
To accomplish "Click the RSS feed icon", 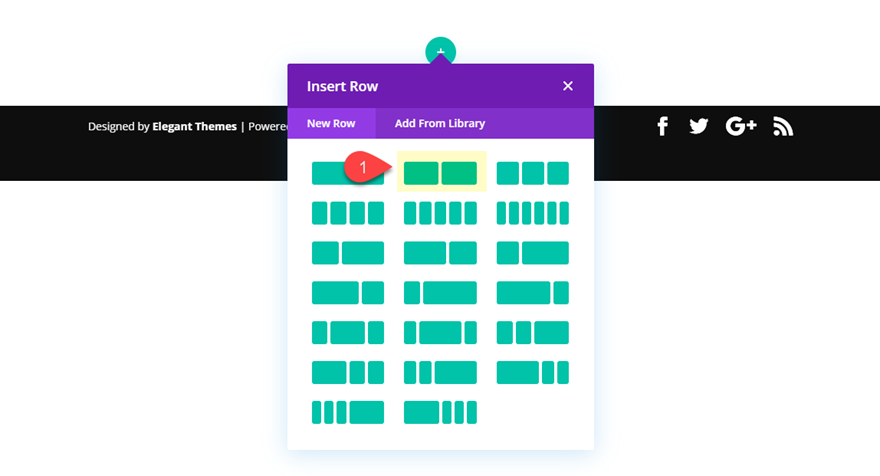I will pyautogui.click(x=783, y=126).
